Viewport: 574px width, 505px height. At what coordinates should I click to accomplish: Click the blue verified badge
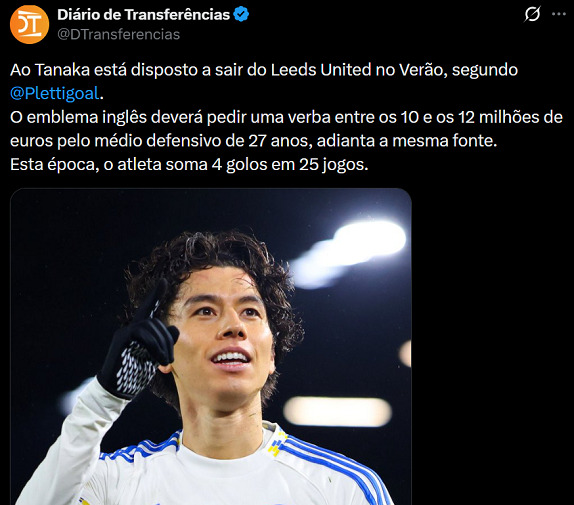[241, 14]
